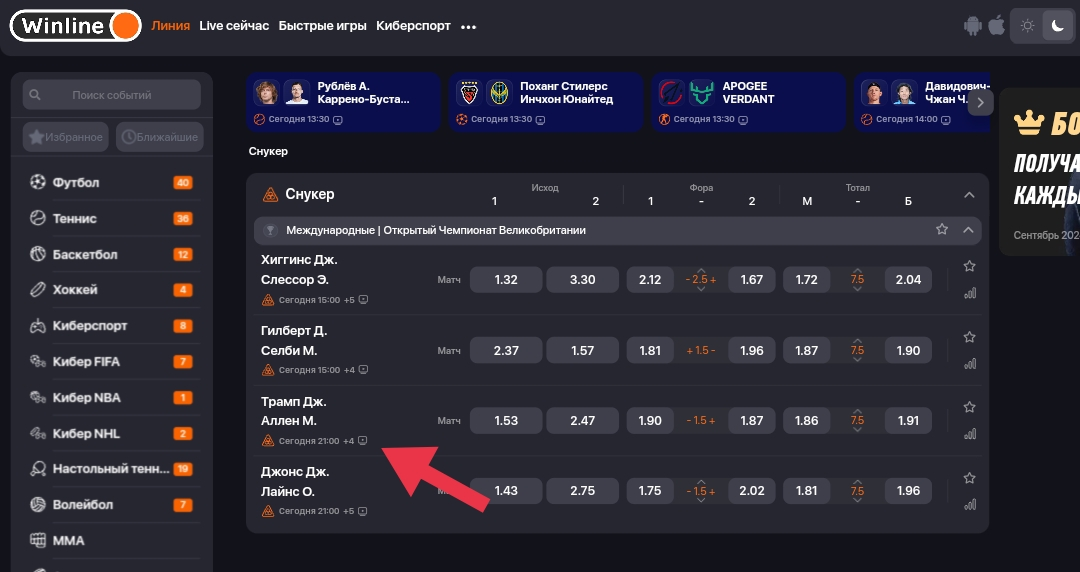Increase handicap value for Гилберт–Селби match
Viewport: 1080px width, 572px height.
711,351
